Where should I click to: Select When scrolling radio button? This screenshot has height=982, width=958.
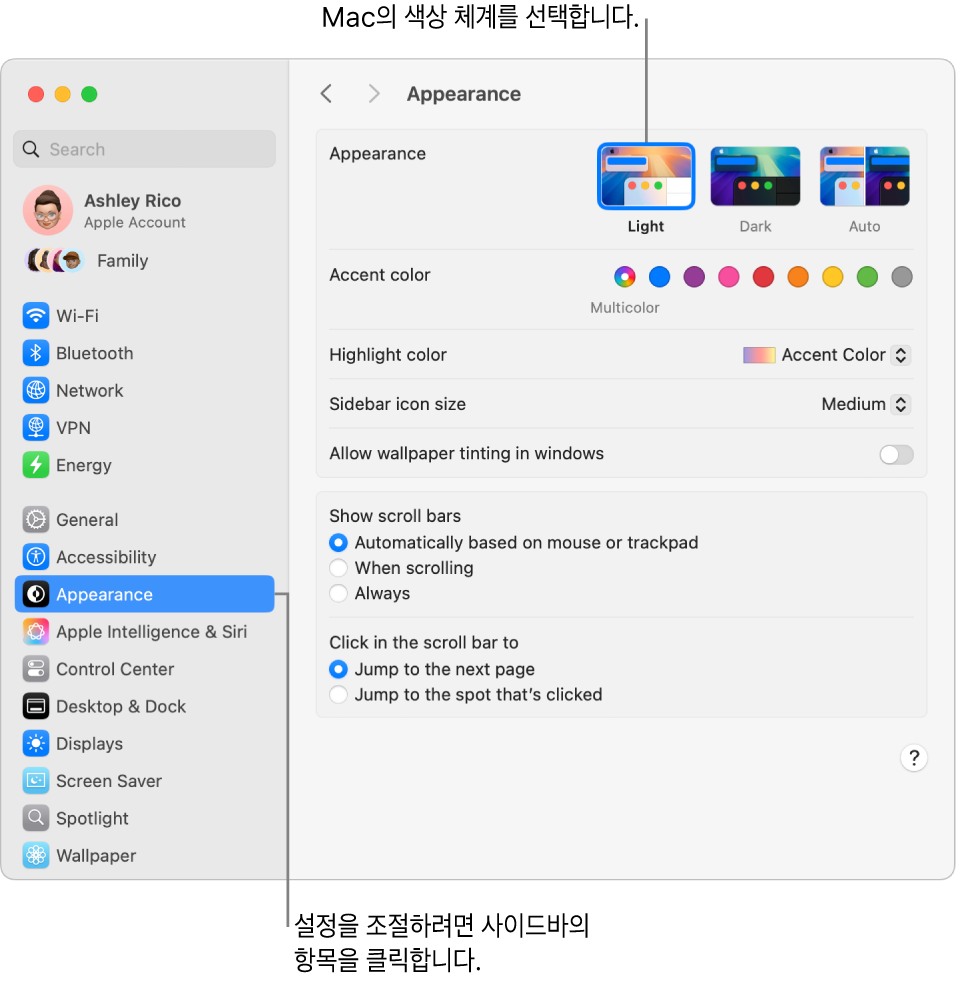coord(338,568)
